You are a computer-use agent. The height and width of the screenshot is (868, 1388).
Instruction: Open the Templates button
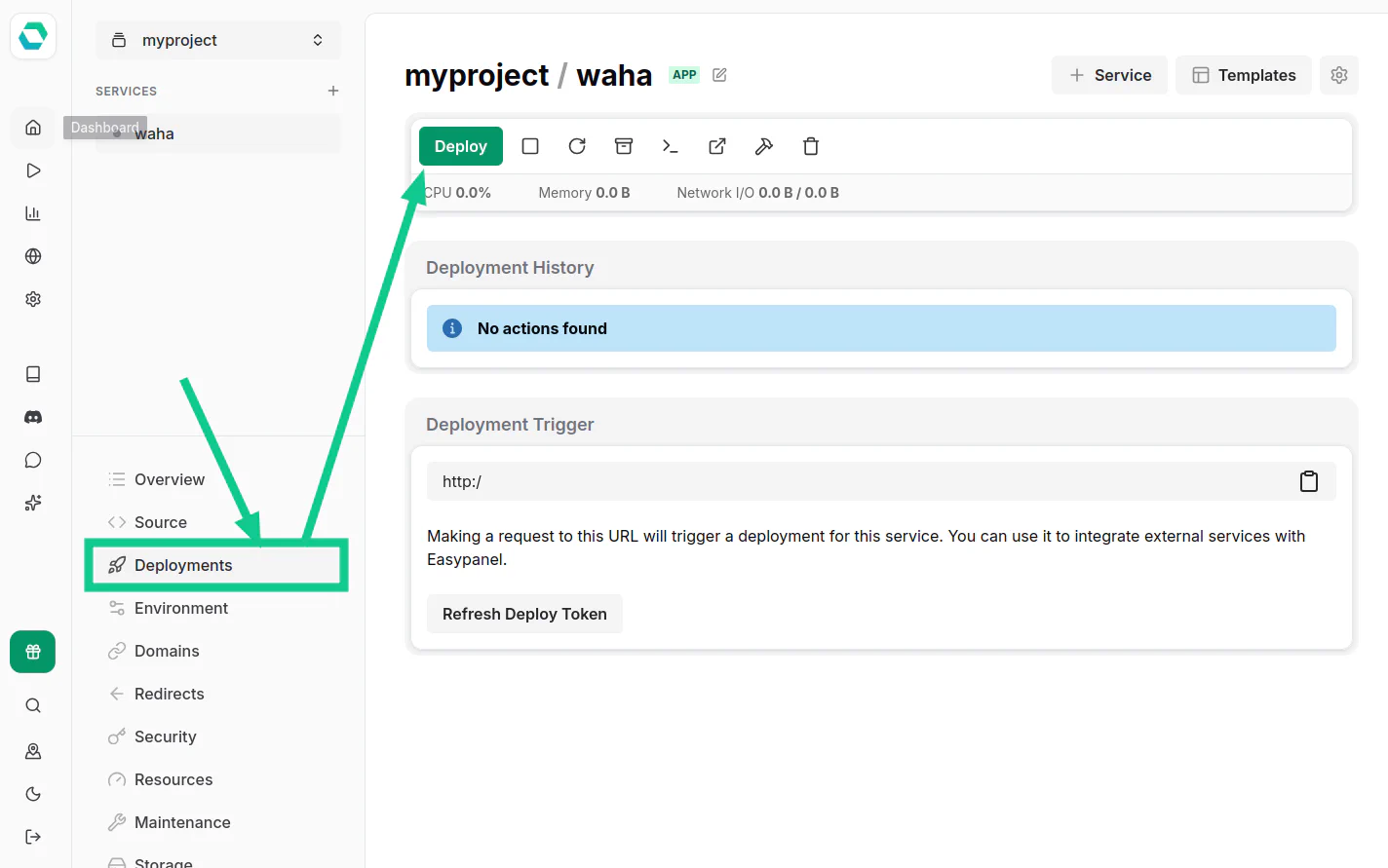1243,75
